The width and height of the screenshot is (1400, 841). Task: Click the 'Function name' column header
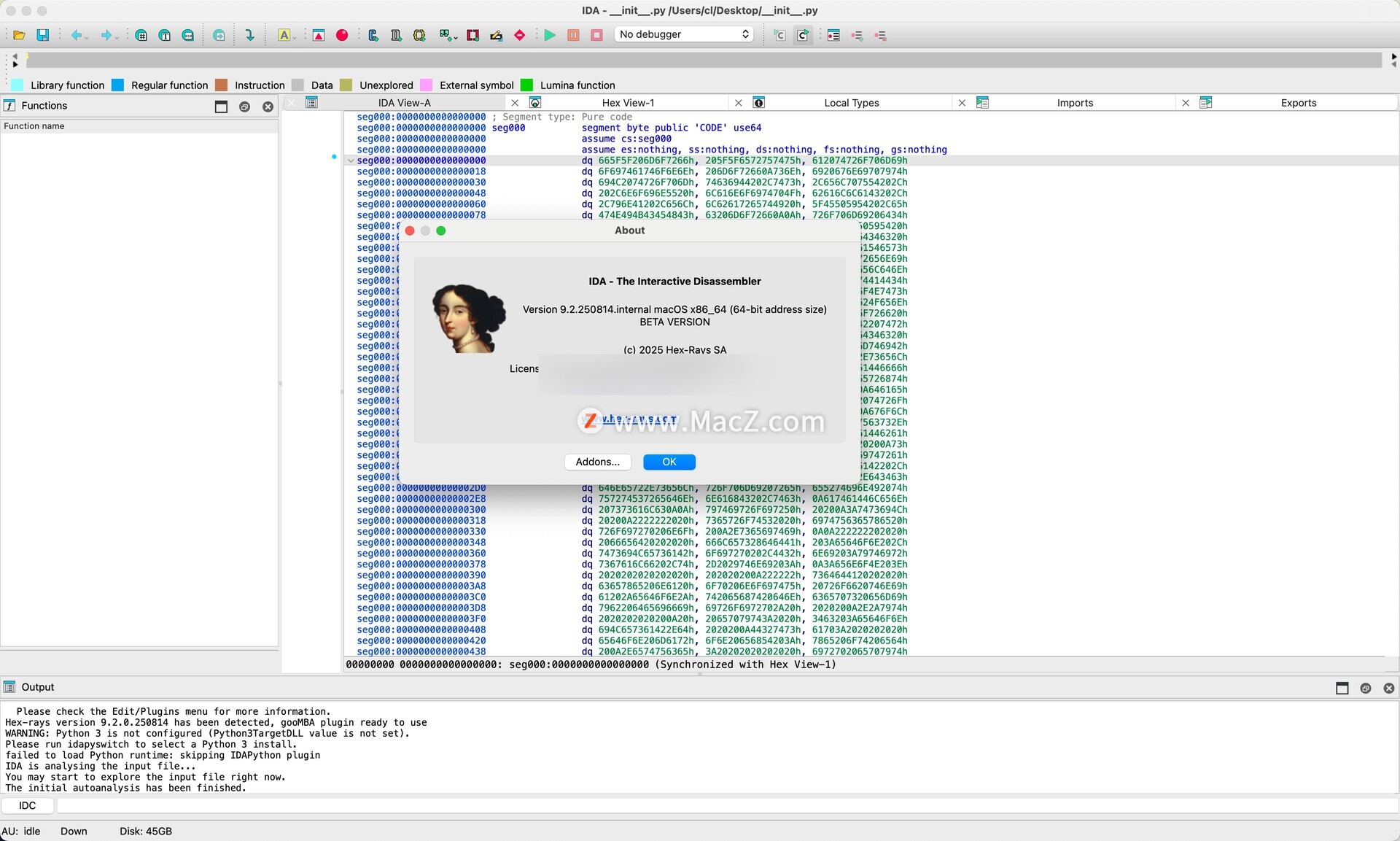pos(139,126)
